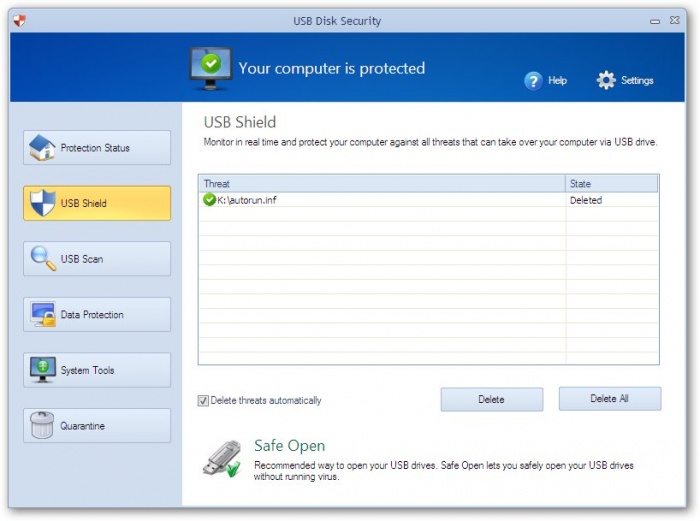This screenshot has width=700, height=521.
Task: Click the protected computer monitor icon
Action: 211,68
